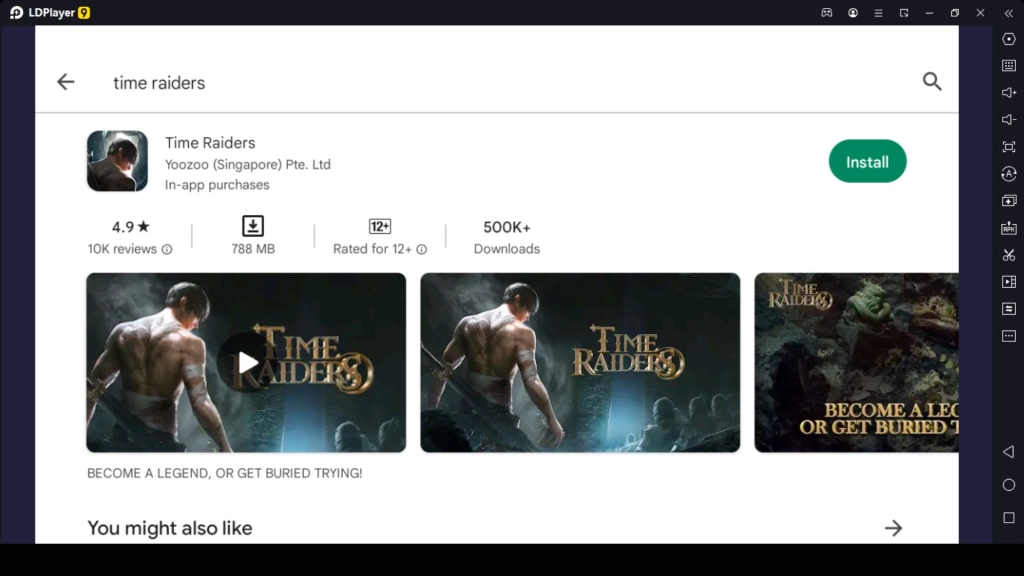Open the keyboard mapping icon in sidebar

(1009, 65)
